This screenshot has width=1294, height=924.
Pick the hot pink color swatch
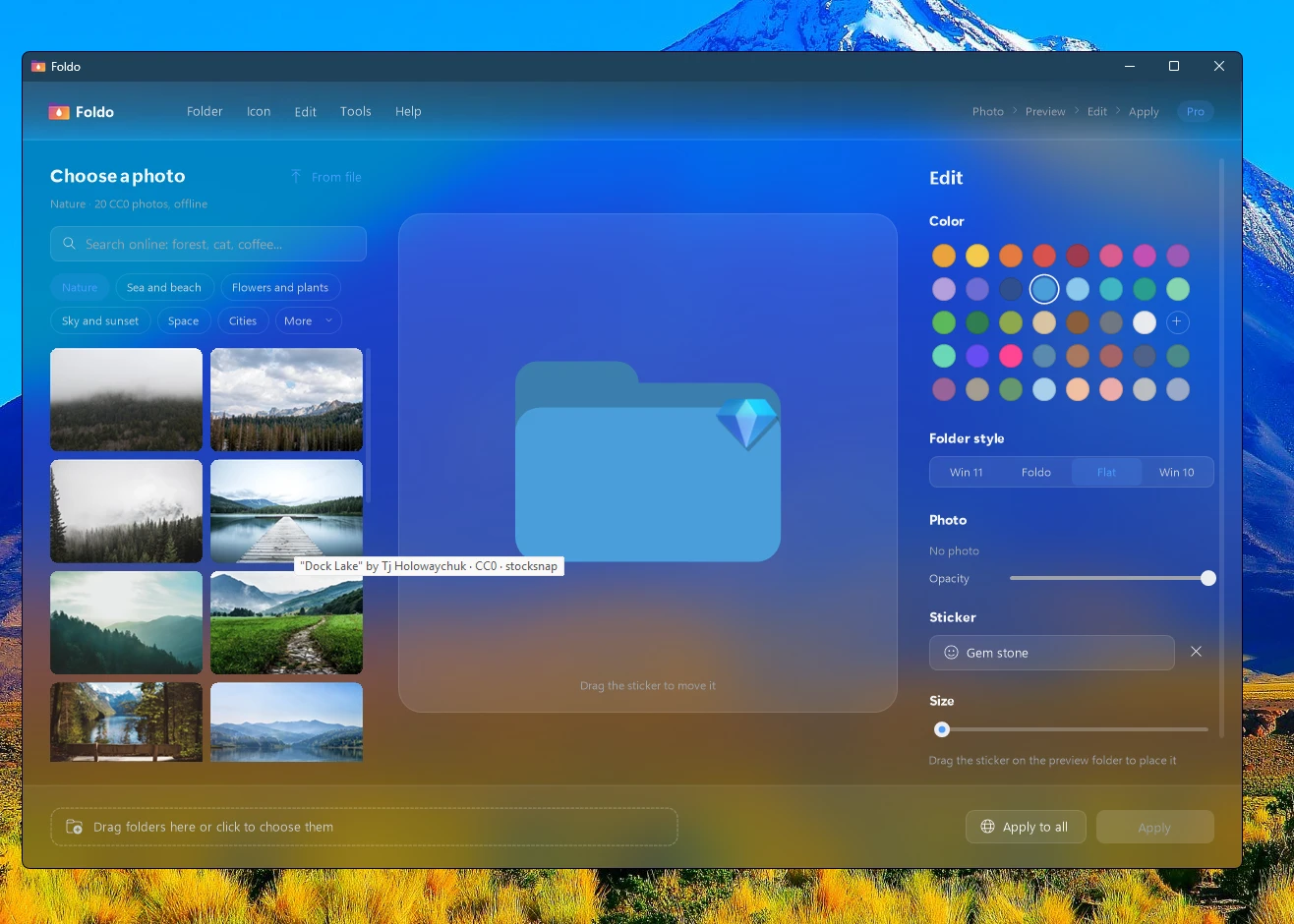[1011, 356]
